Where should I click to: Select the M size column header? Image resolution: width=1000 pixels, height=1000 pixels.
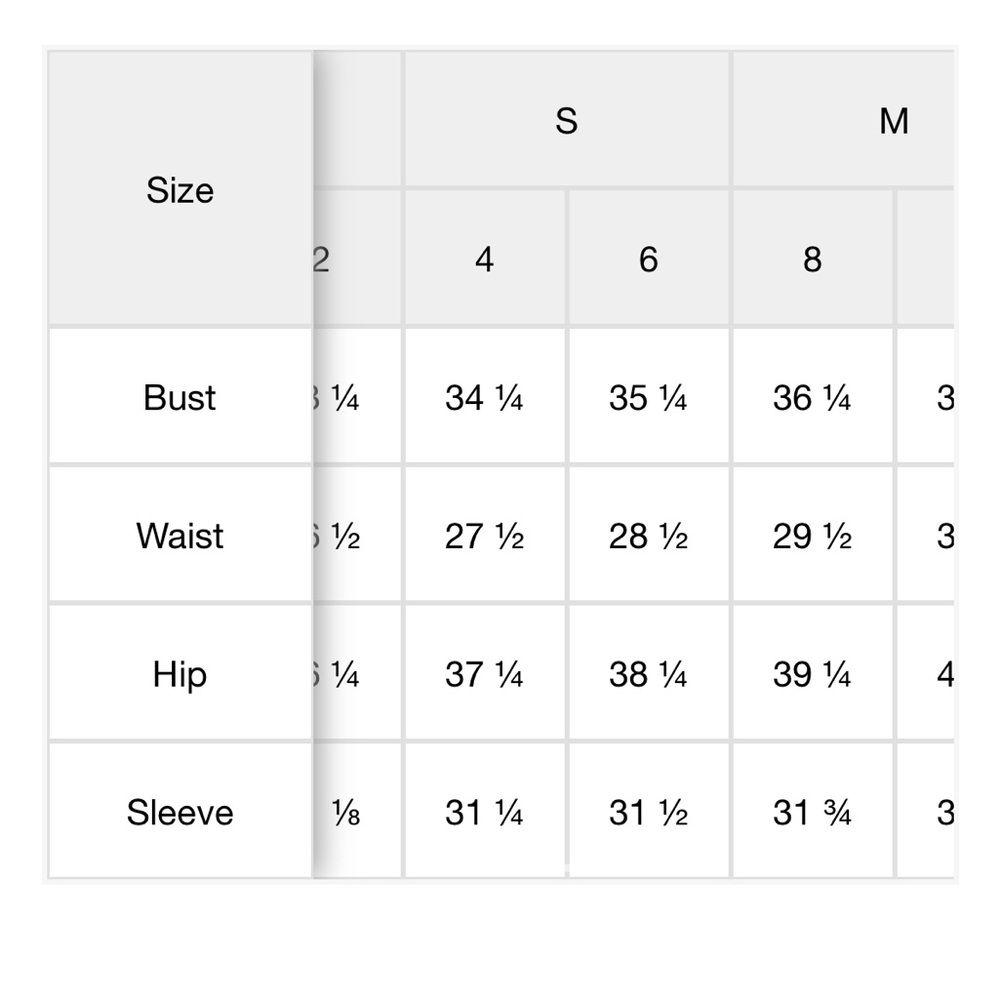click(x=893, y=121)
